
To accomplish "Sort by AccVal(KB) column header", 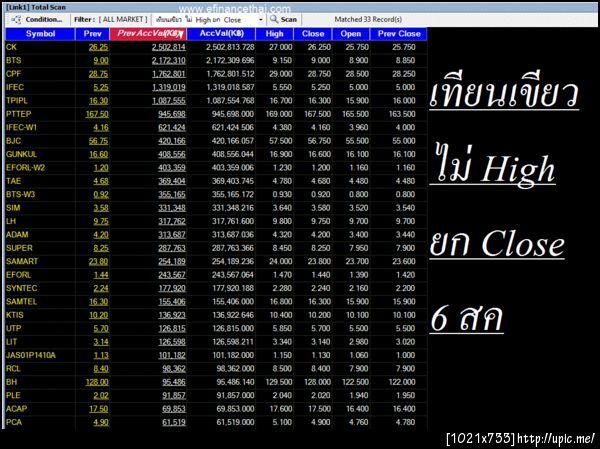I will tap(221, 34).
